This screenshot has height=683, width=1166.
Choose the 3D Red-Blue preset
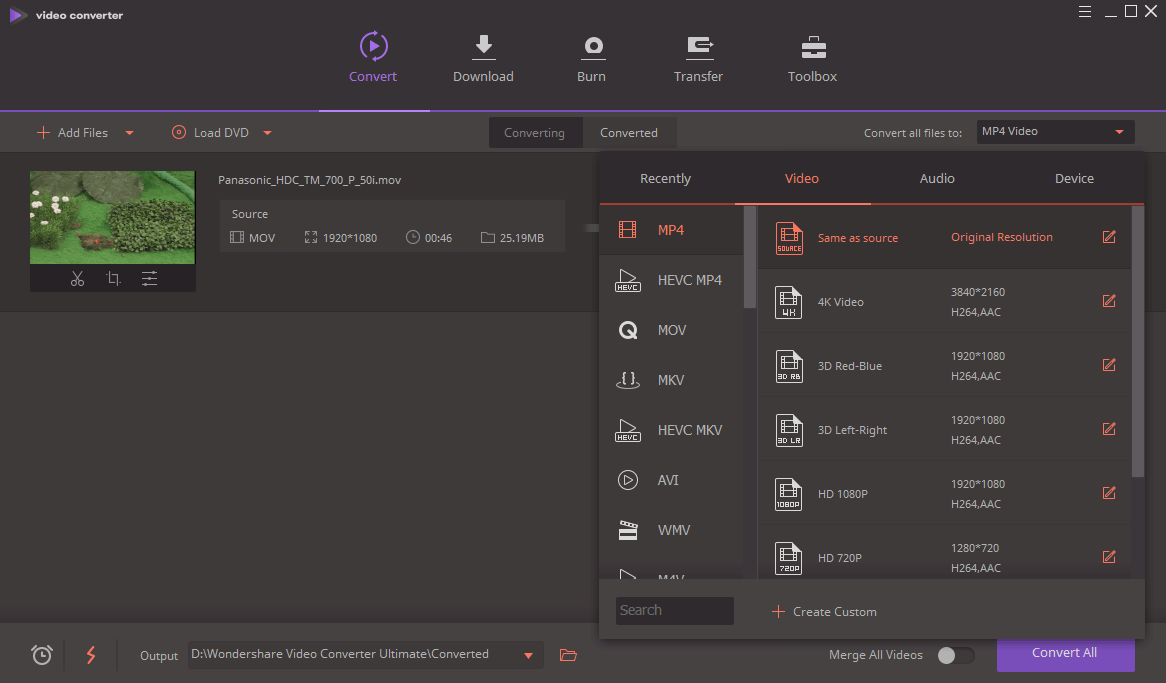click(944, 365)
